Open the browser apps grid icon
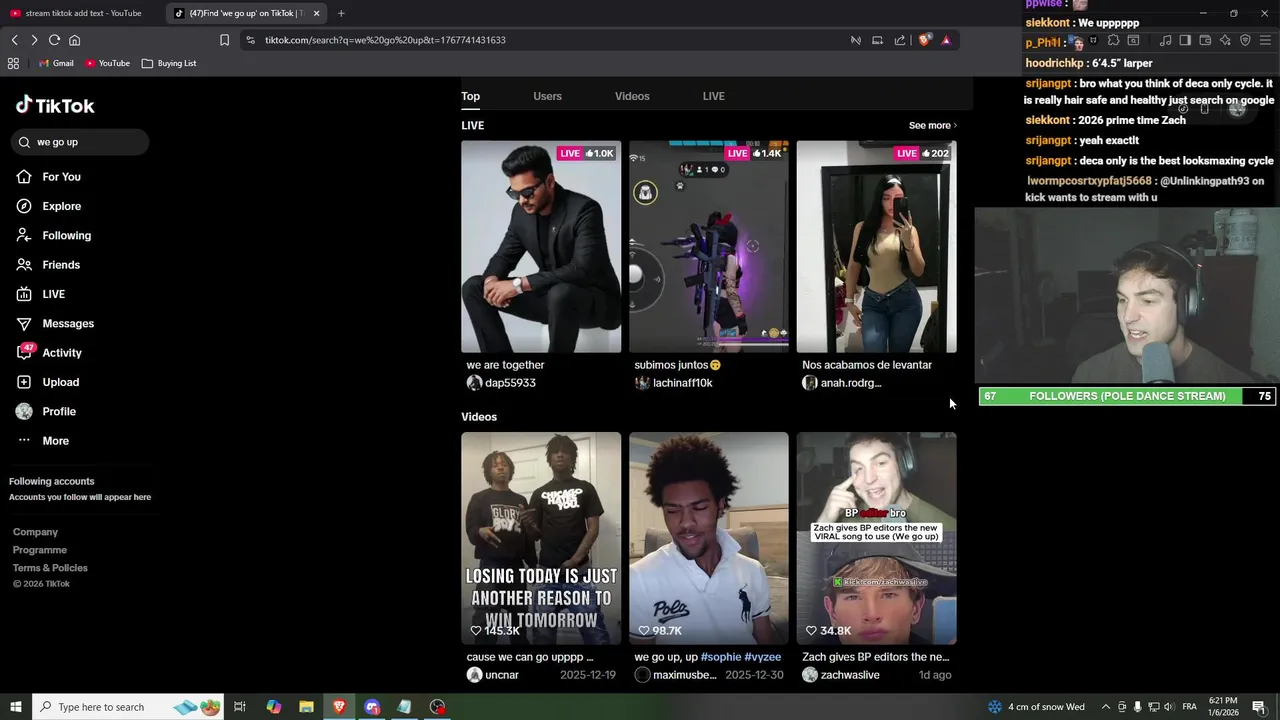Image resolution: width=1280 pixels, height=720 pixels. 13,63
